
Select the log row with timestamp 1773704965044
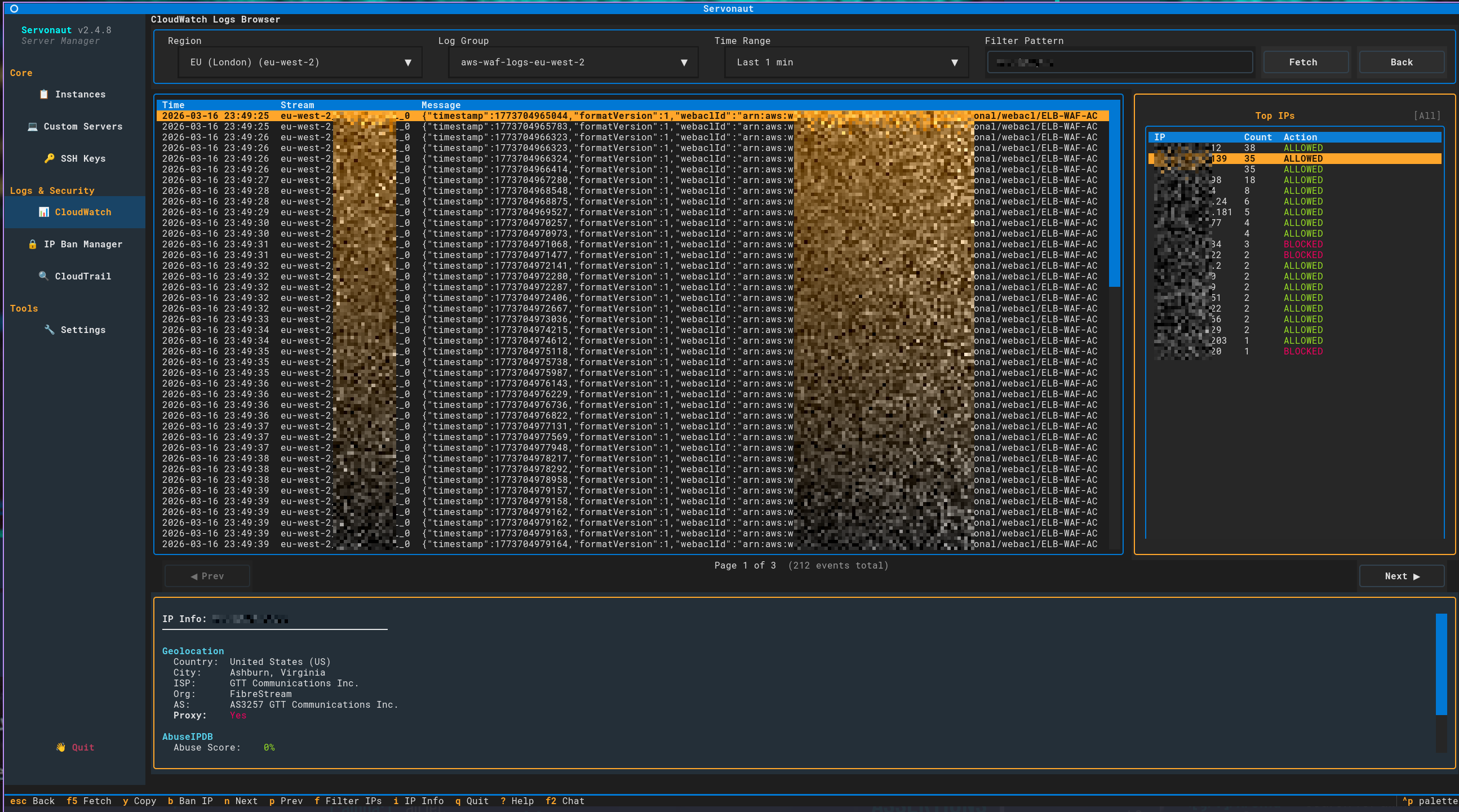633,116
